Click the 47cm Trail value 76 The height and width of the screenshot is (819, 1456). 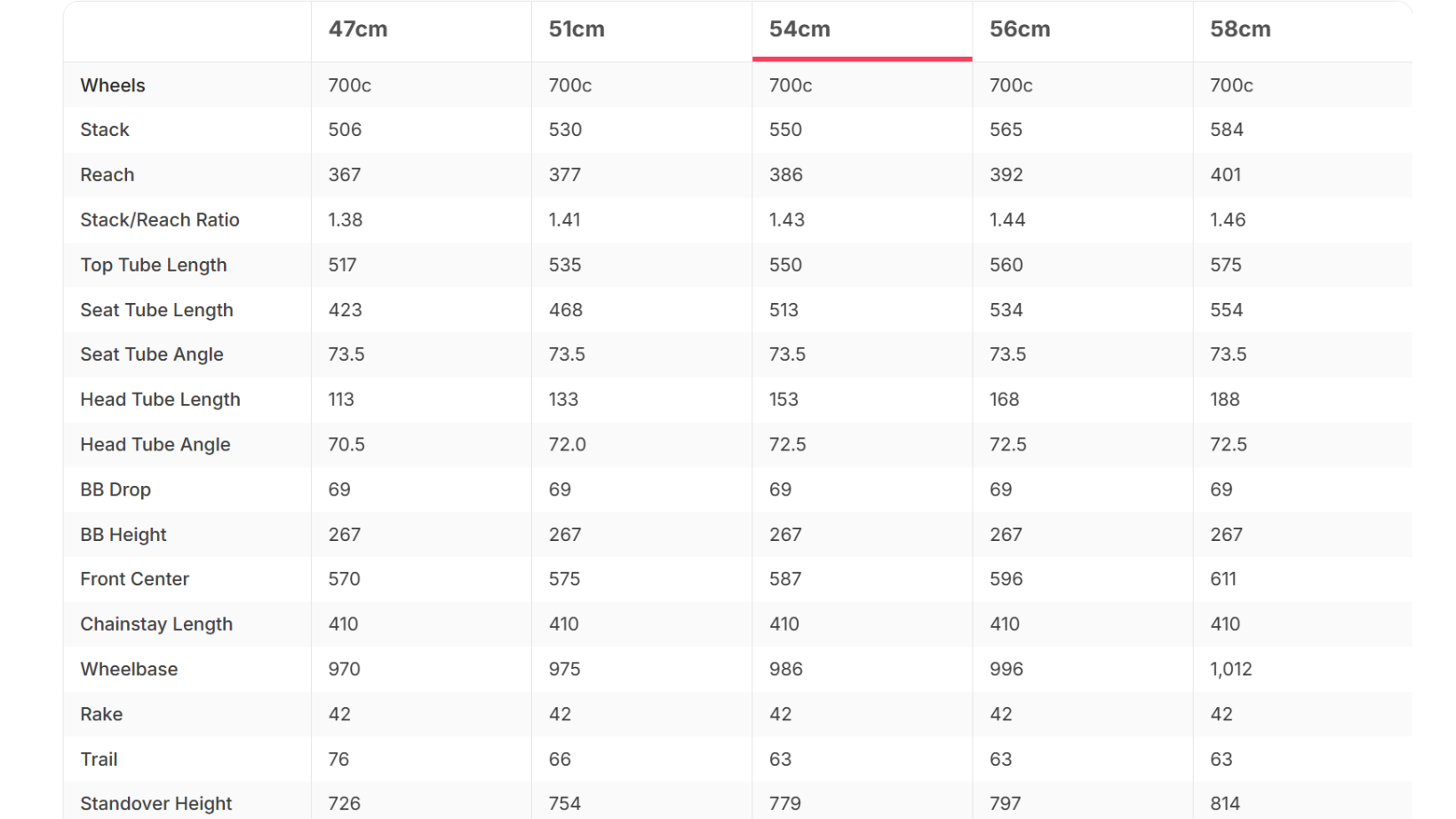coord(338,759)
